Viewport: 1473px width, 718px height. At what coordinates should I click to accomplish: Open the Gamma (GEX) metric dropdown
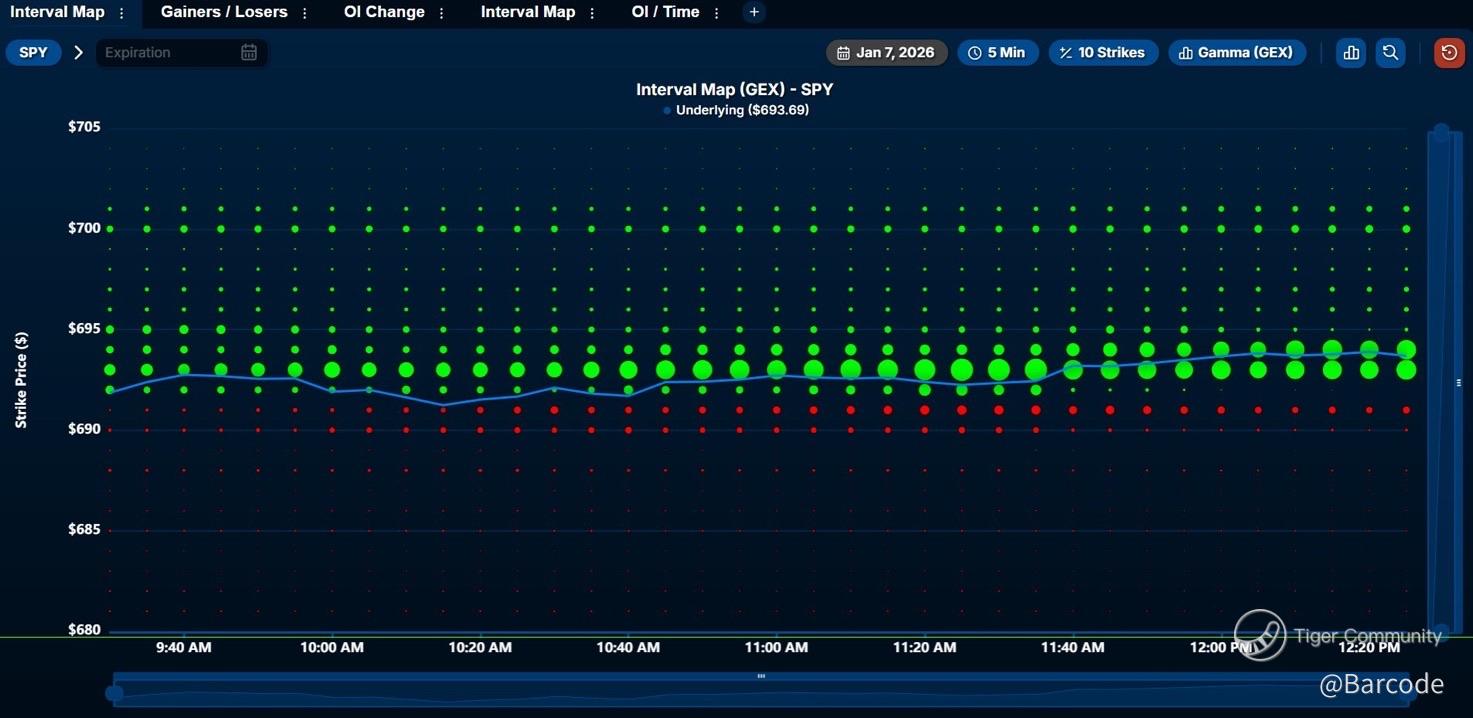(1236, 53)
